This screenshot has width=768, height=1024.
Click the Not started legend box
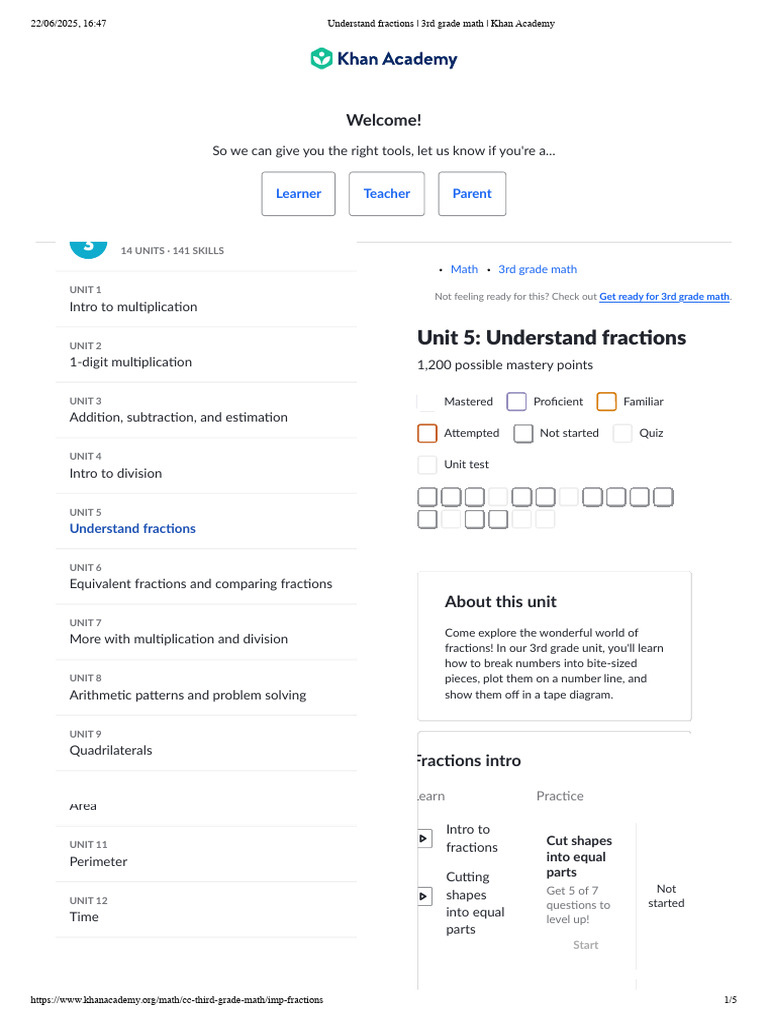click(x=523, y=433)
